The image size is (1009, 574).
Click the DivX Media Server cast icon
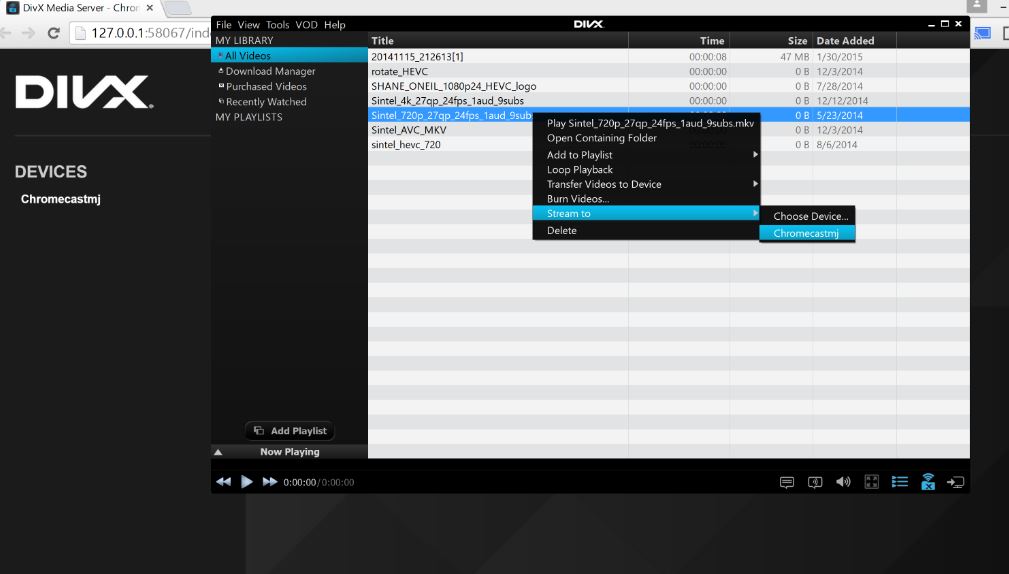pyautogui.click(x=928, y=481)
